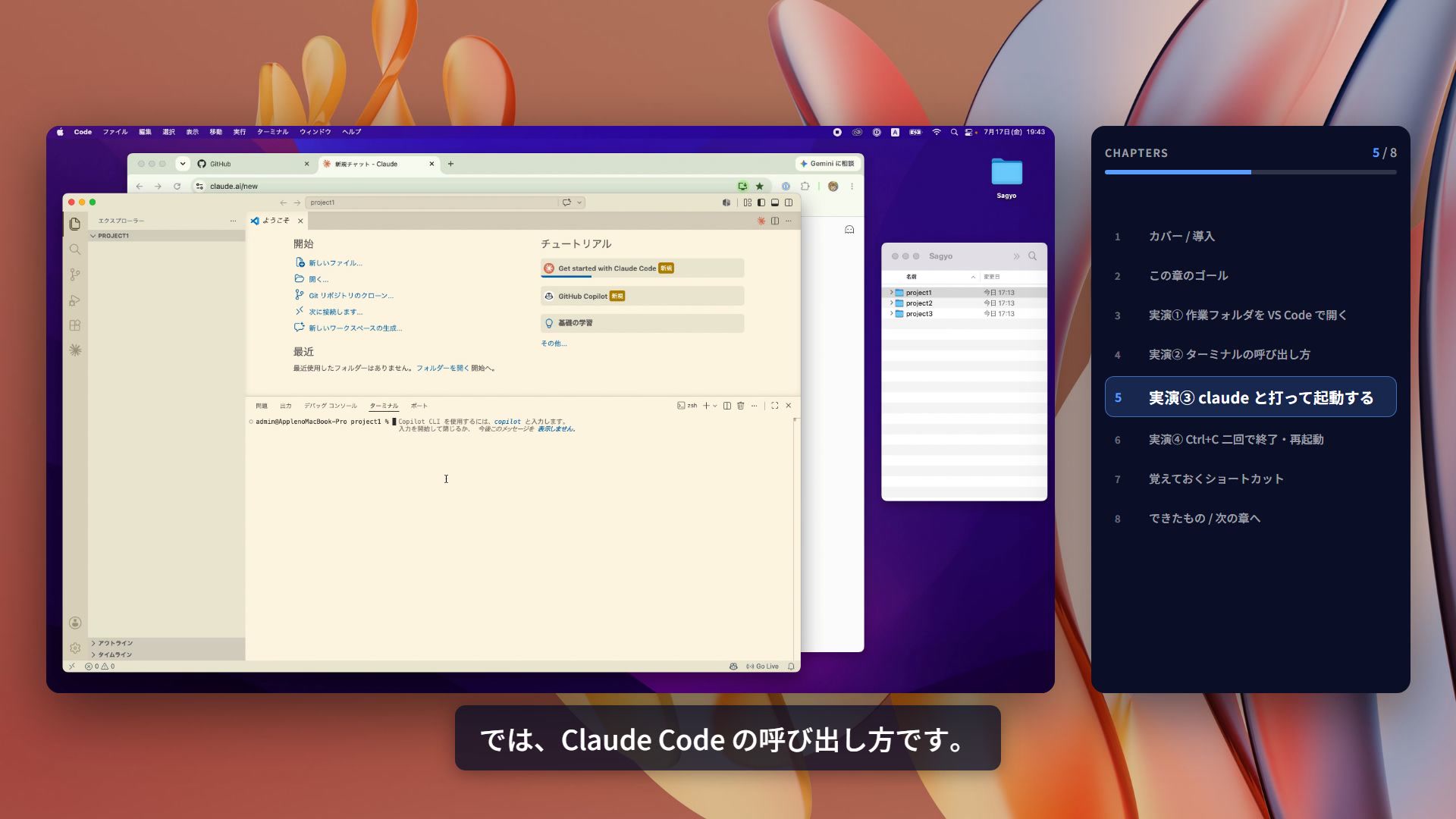
Task: Open the ターミナル menu in the menu bar
Action: [272, 132]
